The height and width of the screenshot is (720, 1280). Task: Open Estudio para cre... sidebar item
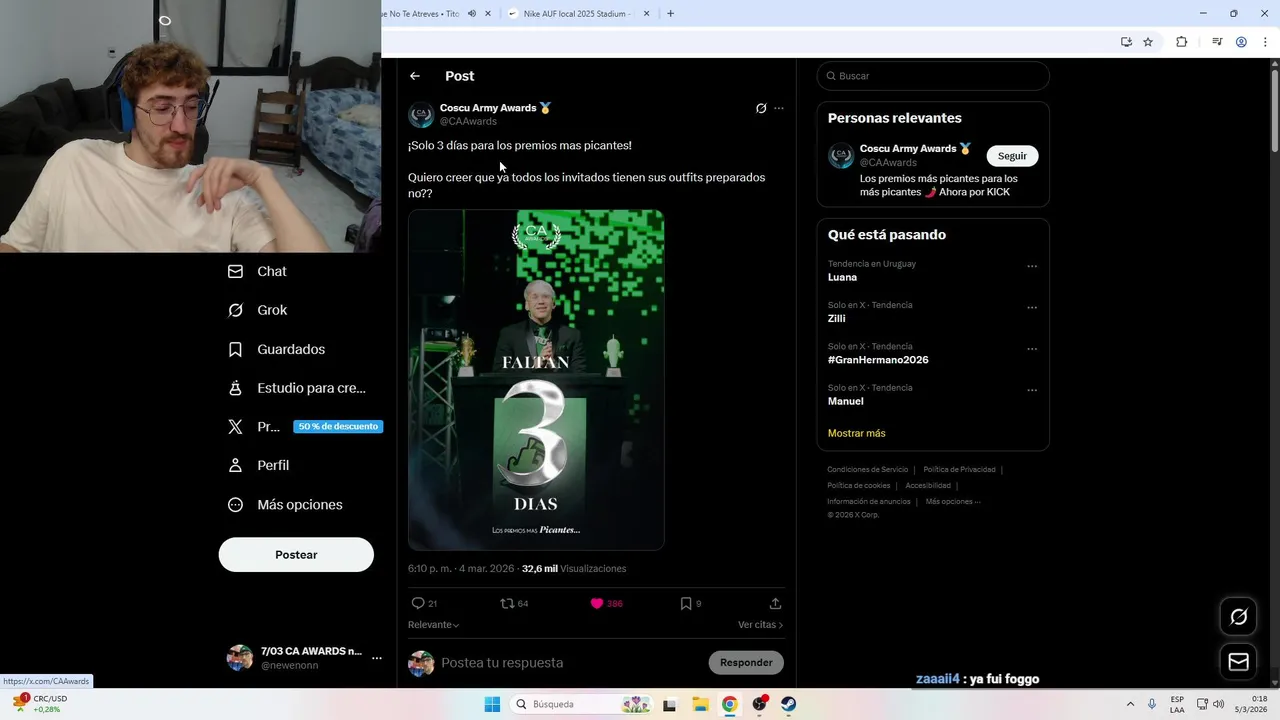pos(296,388)
